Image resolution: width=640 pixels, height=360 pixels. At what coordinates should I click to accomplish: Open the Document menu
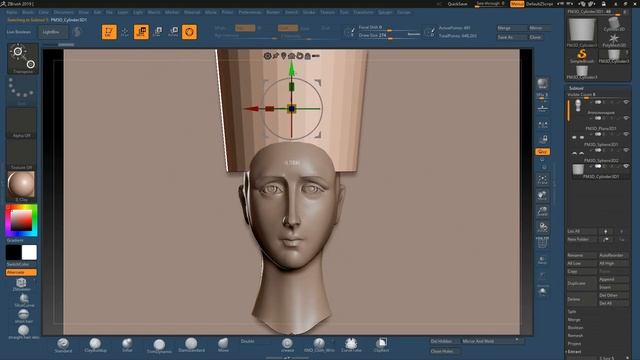pyautogui.click(x=64, y=12)
